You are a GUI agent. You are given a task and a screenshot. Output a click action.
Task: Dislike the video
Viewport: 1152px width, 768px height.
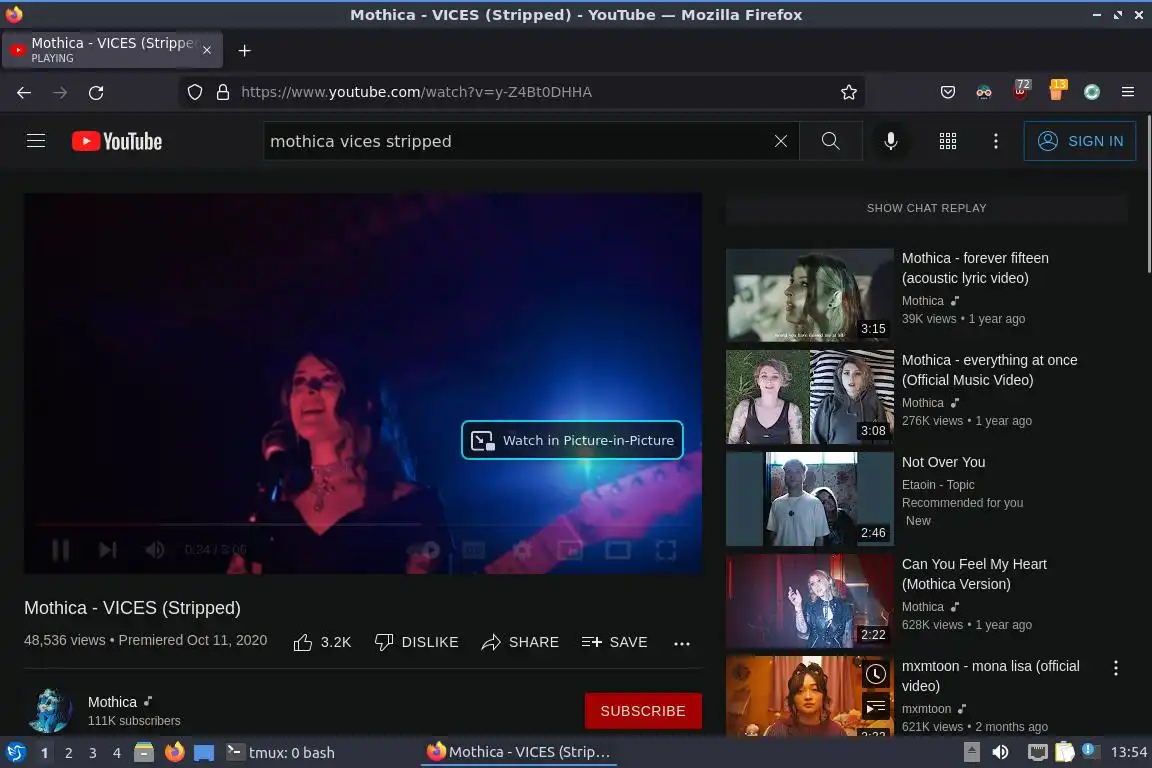[417, 642]
